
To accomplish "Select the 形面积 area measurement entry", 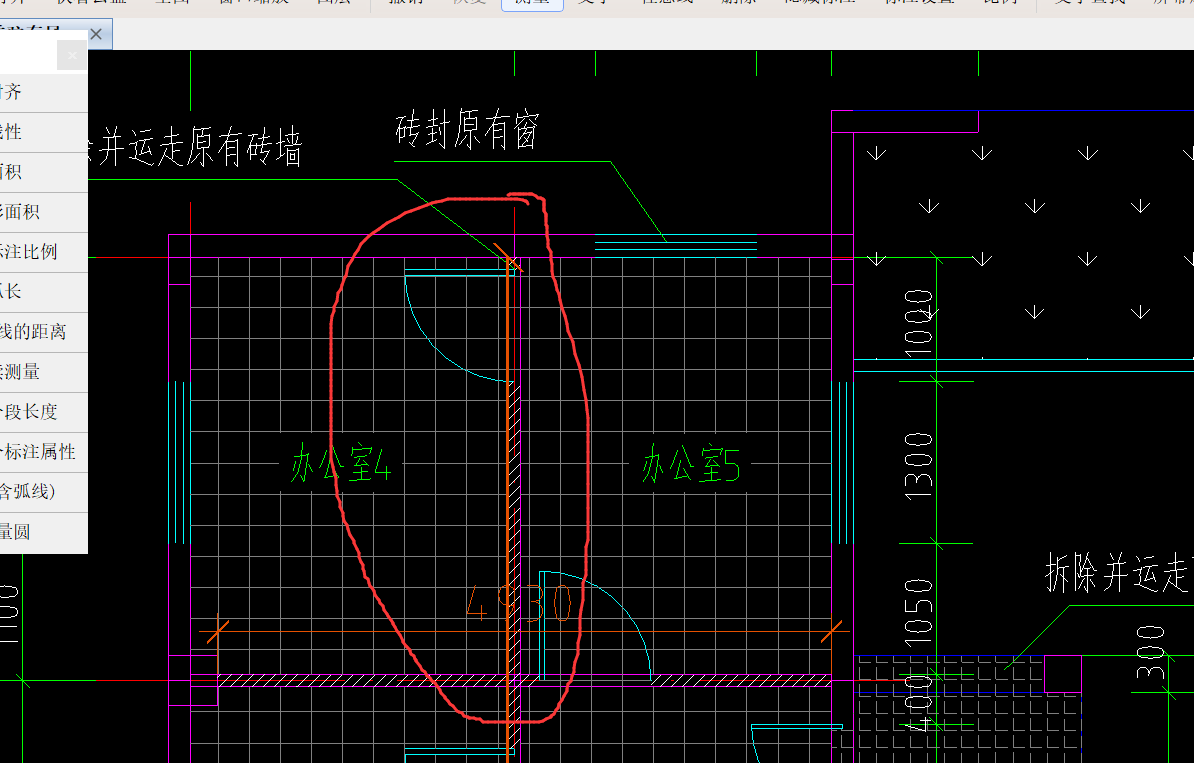I will coord(43,212).
